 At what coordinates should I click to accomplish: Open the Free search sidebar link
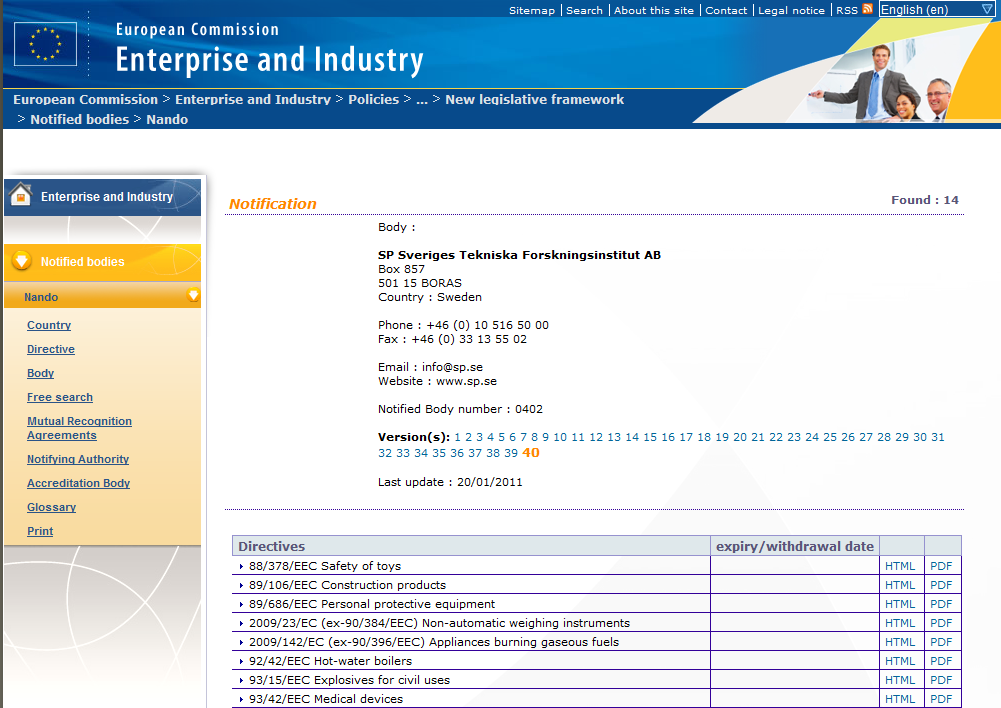(60, 397)
